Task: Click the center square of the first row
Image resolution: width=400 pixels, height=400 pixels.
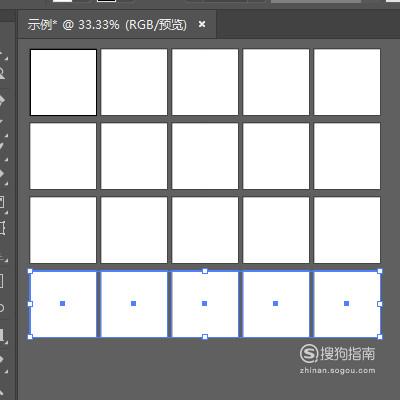Action: tap(205, 82)
